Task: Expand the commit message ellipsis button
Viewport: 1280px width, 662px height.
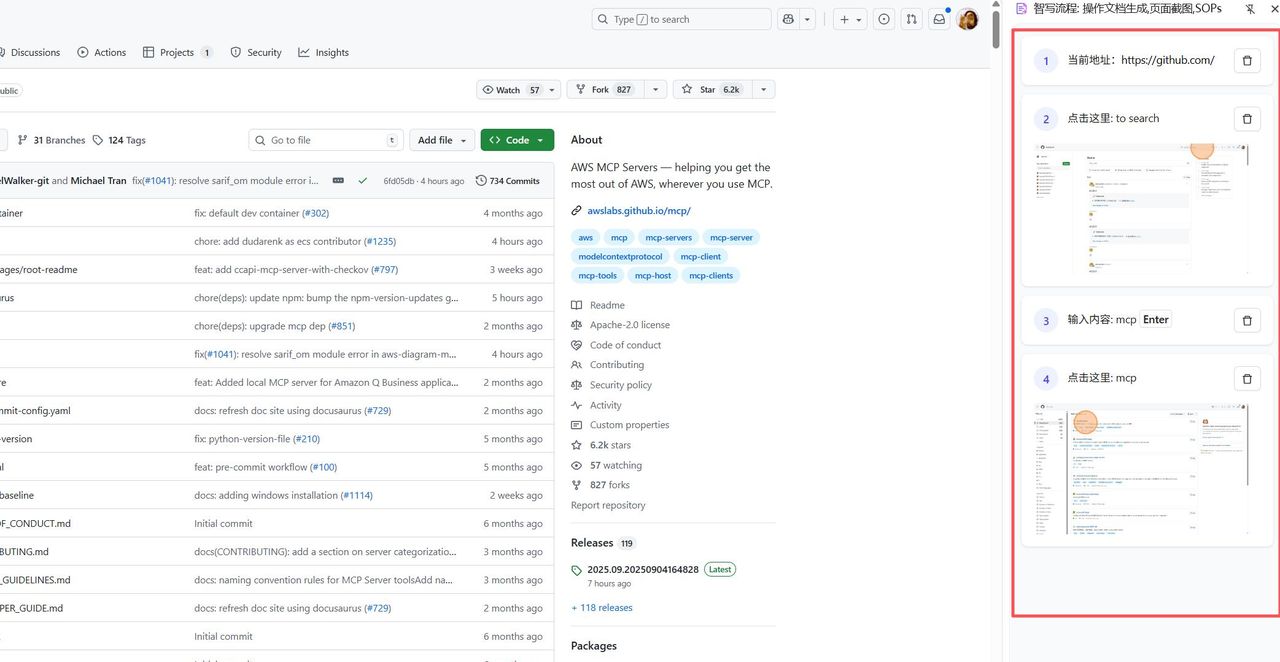Action: pos(338,181)
